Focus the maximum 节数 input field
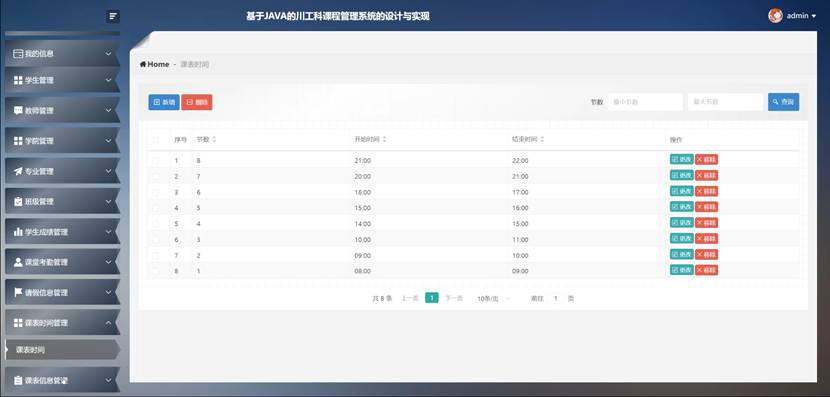Viewport: 830px width, 397px height. [x=725, y=102]
